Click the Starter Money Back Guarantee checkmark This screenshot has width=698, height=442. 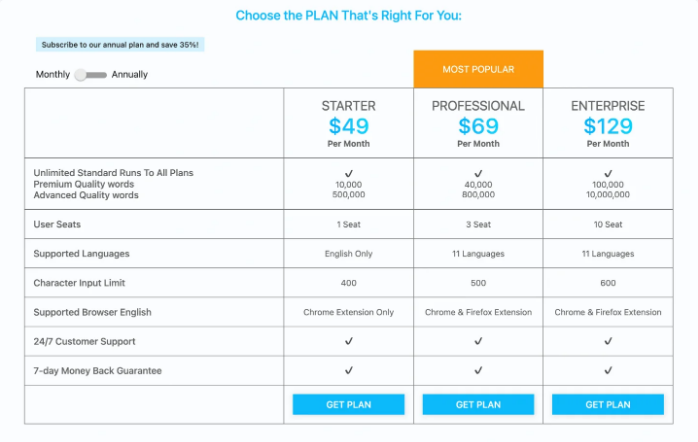[x=348, y=370]
